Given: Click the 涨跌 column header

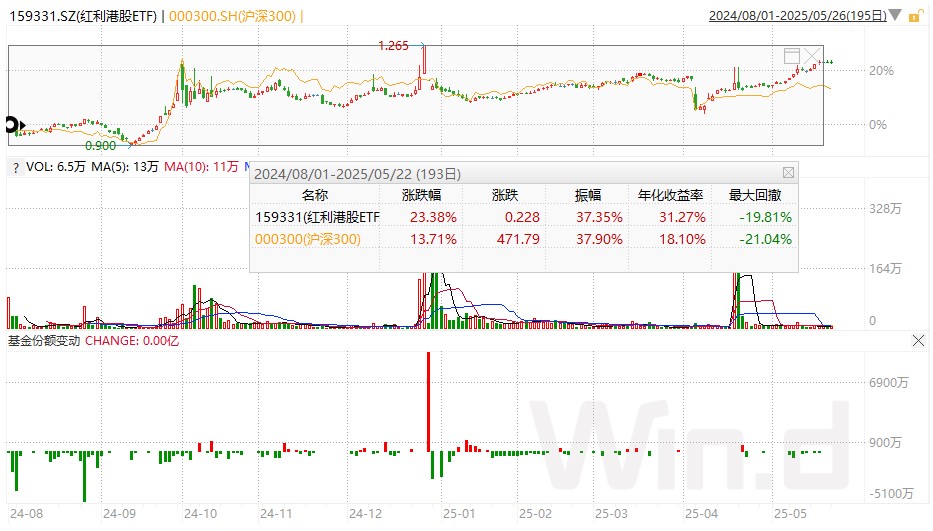Looking at the screenshot, I should pyautogui.click(x=505, y=195).
